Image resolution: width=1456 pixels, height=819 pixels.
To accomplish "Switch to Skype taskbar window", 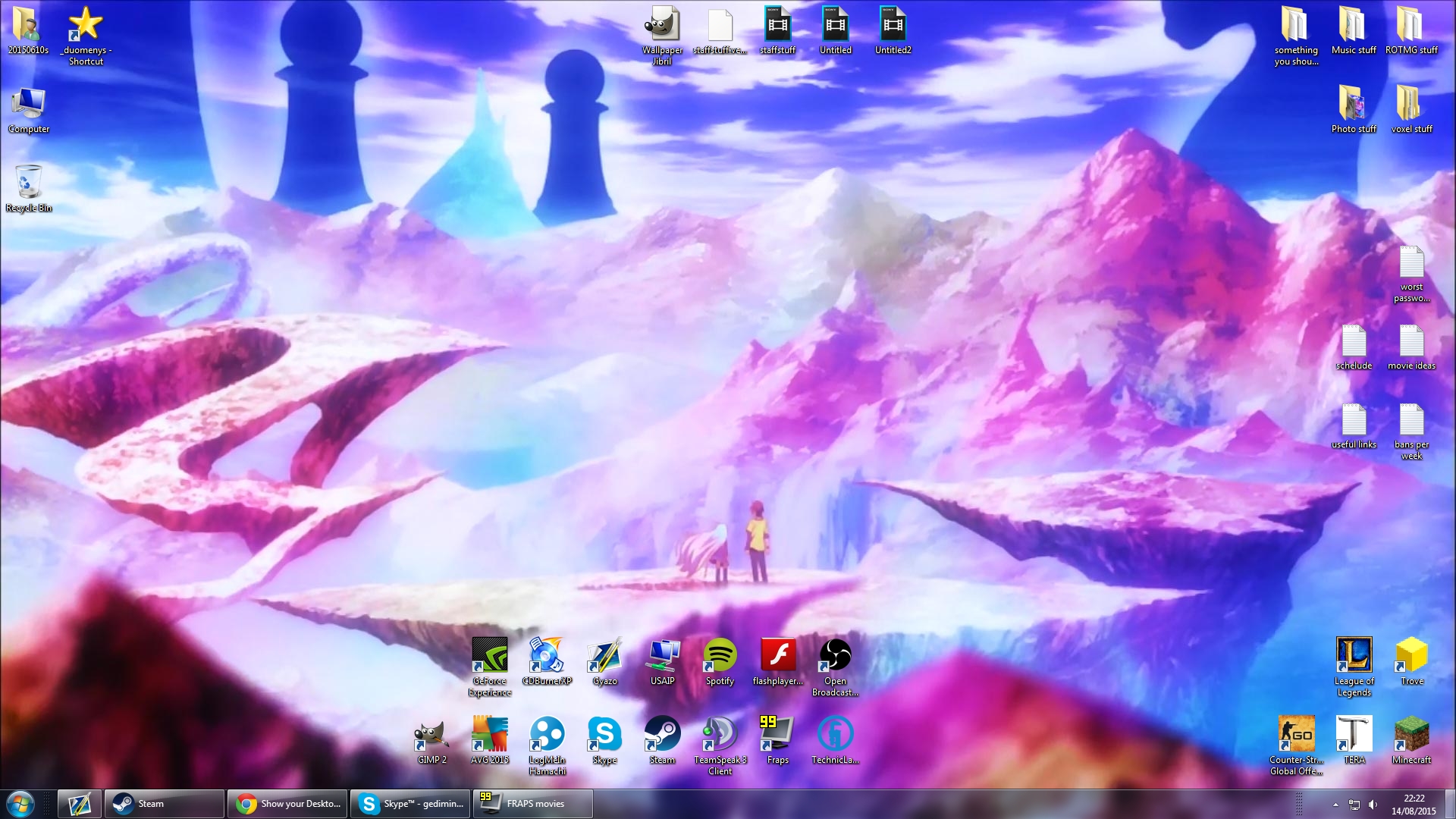I will pyautogui.click(x=410, y=804).
